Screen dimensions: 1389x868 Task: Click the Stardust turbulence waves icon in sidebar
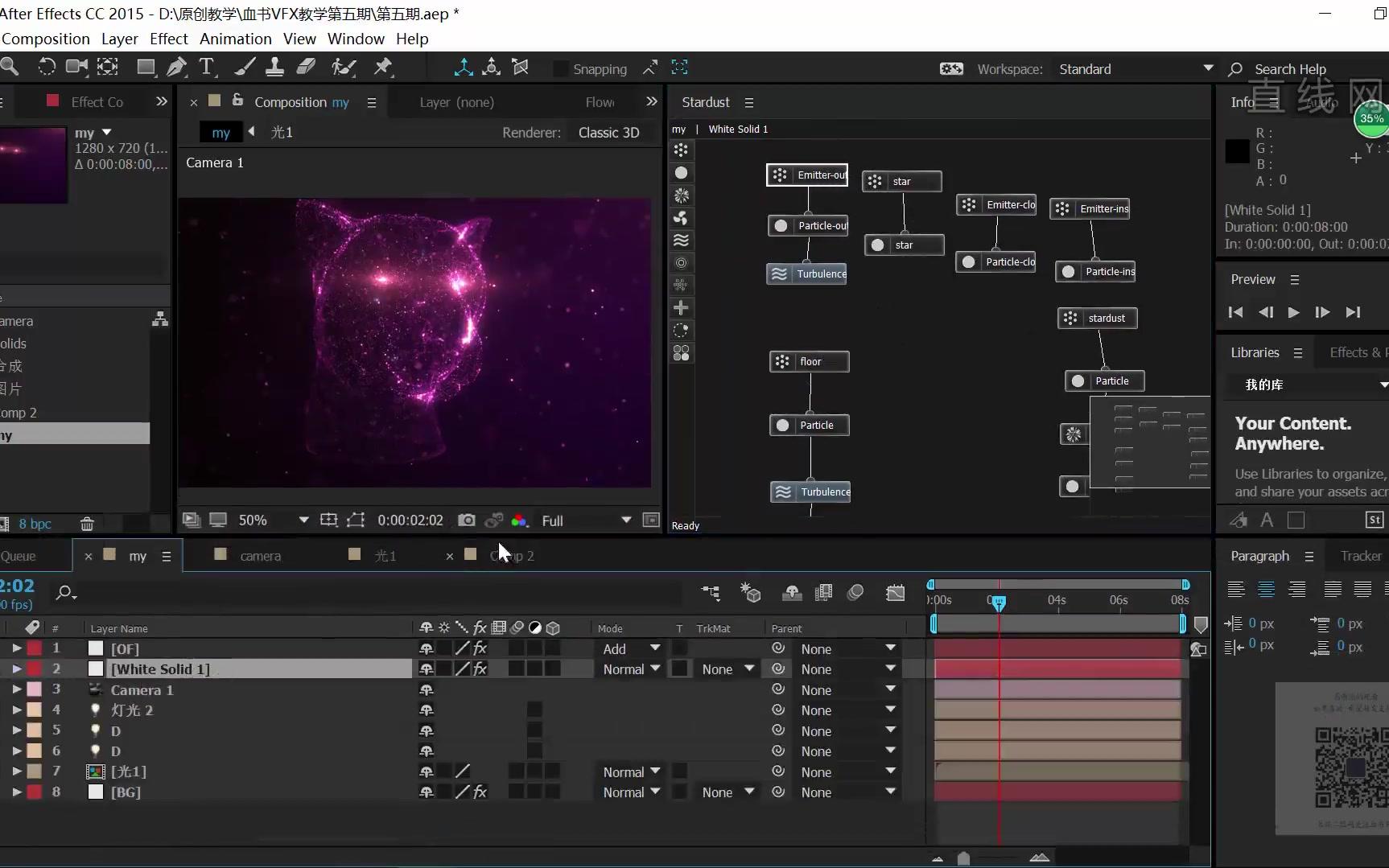(682, 241)
